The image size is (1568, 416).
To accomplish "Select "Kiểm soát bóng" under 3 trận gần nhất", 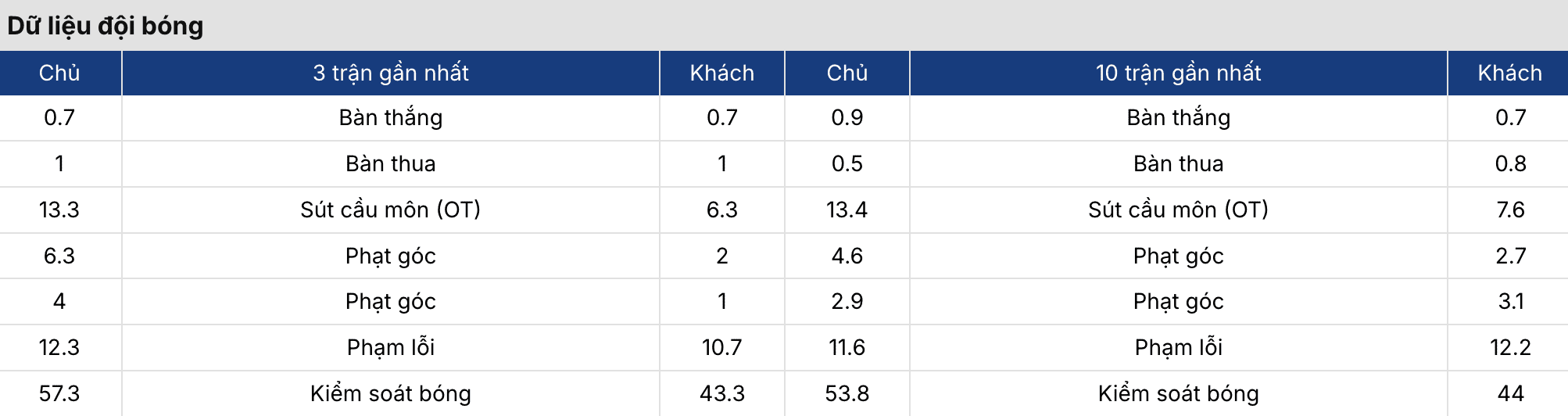I will coord(391,393).
